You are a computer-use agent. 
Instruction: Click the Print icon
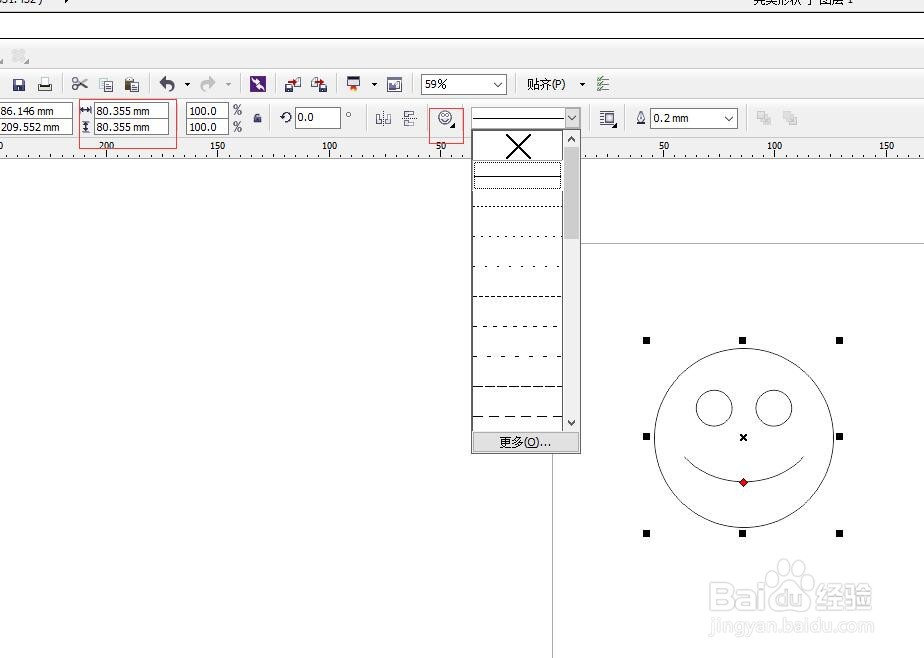coord(45,84)
